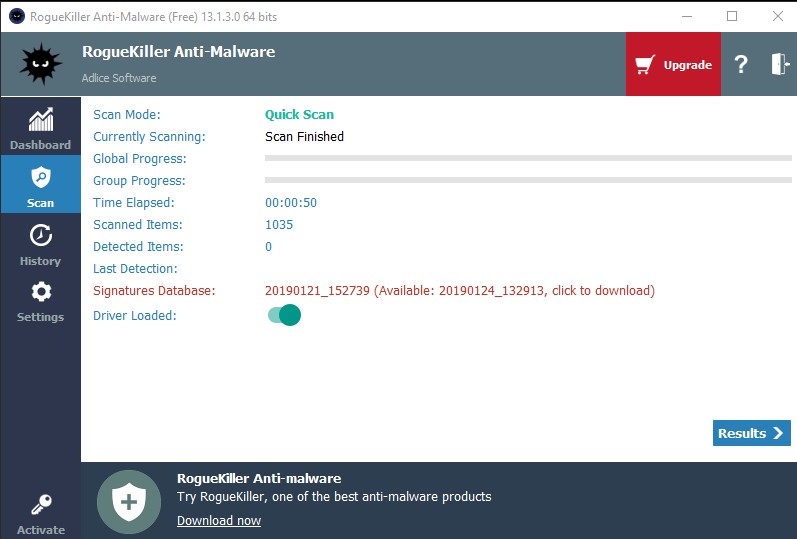The image size is (797, 539).
Task: Click the scanned items count 1035
Action: click(x=279, y=225)
